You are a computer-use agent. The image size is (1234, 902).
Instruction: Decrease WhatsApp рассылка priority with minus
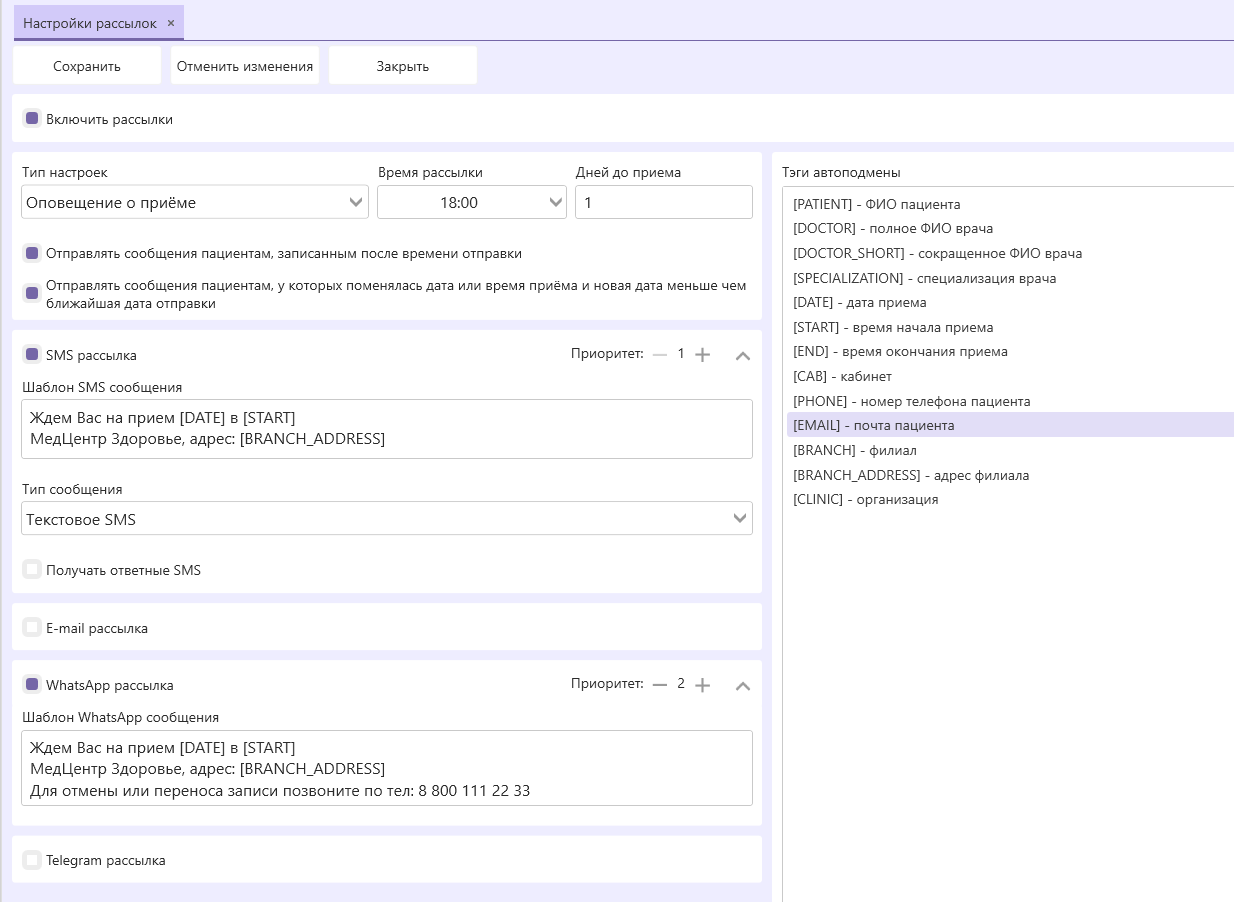[x=659, y=685]
